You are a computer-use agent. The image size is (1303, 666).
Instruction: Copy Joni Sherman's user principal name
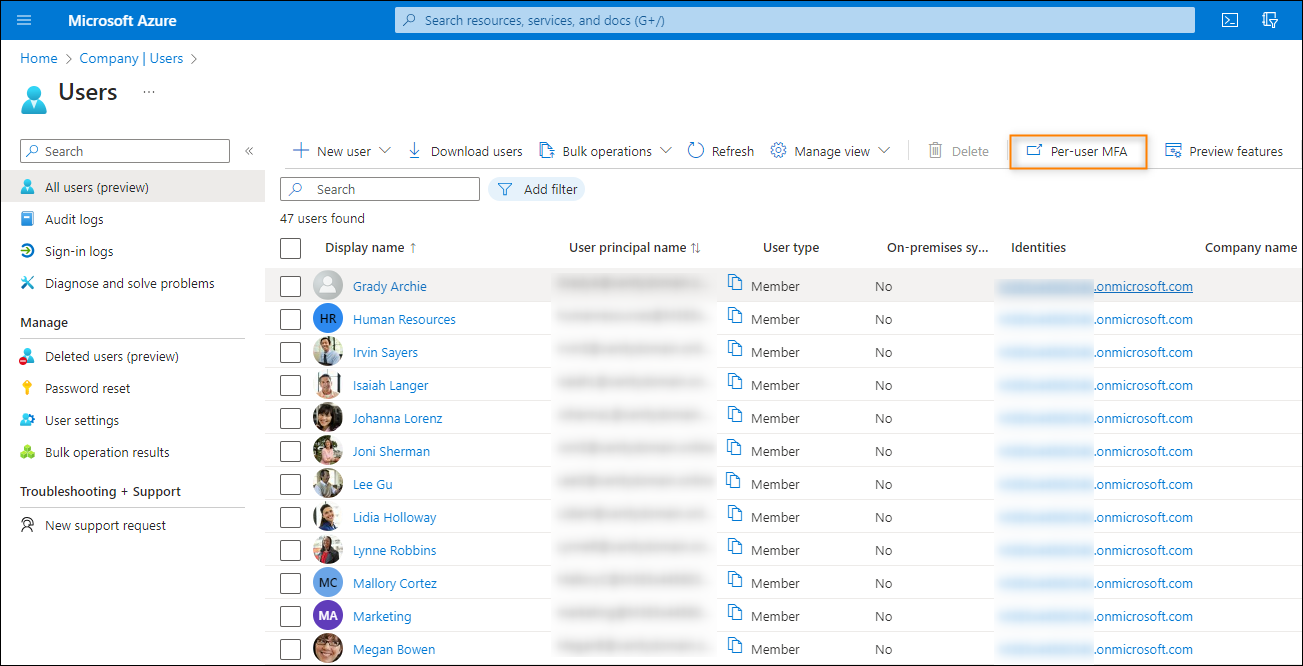(735, 448)
